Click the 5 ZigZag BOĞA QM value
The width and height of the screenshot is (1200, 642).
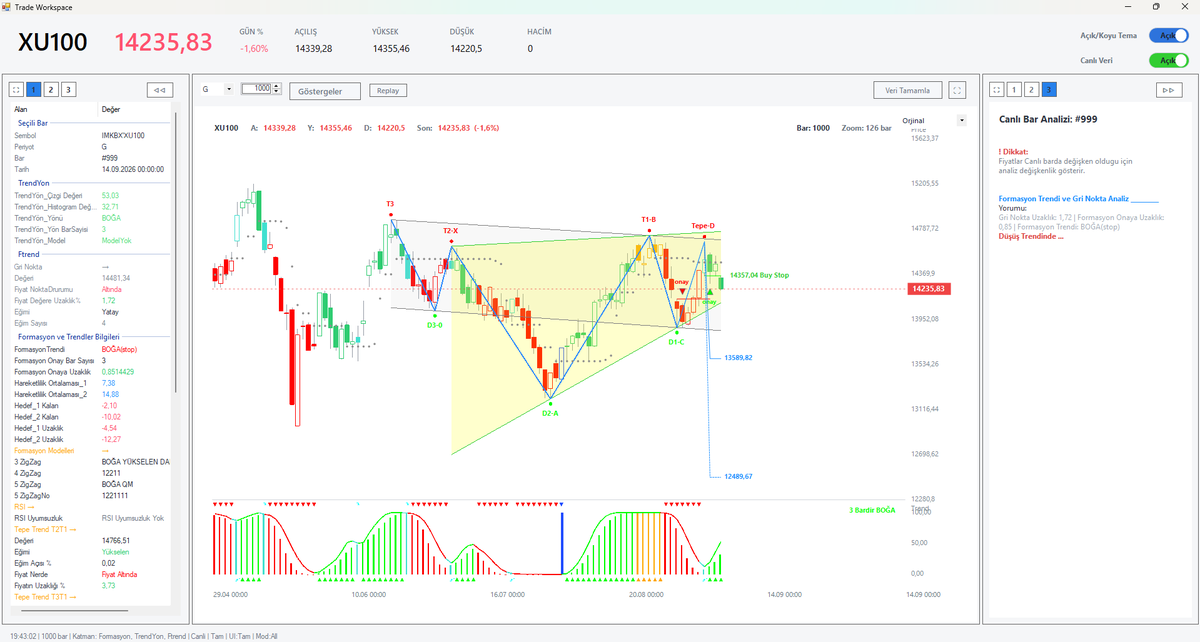coord(118,484)
